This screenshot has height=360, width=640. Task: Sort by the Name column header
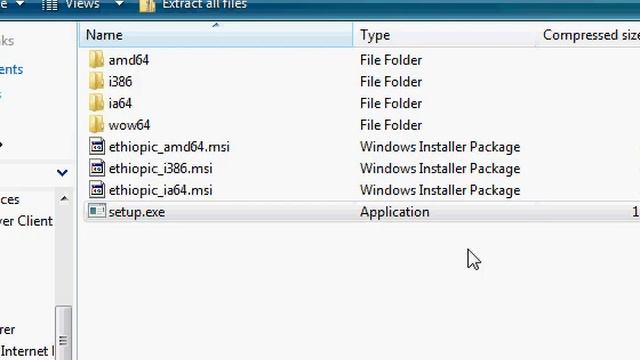point(216,35)
